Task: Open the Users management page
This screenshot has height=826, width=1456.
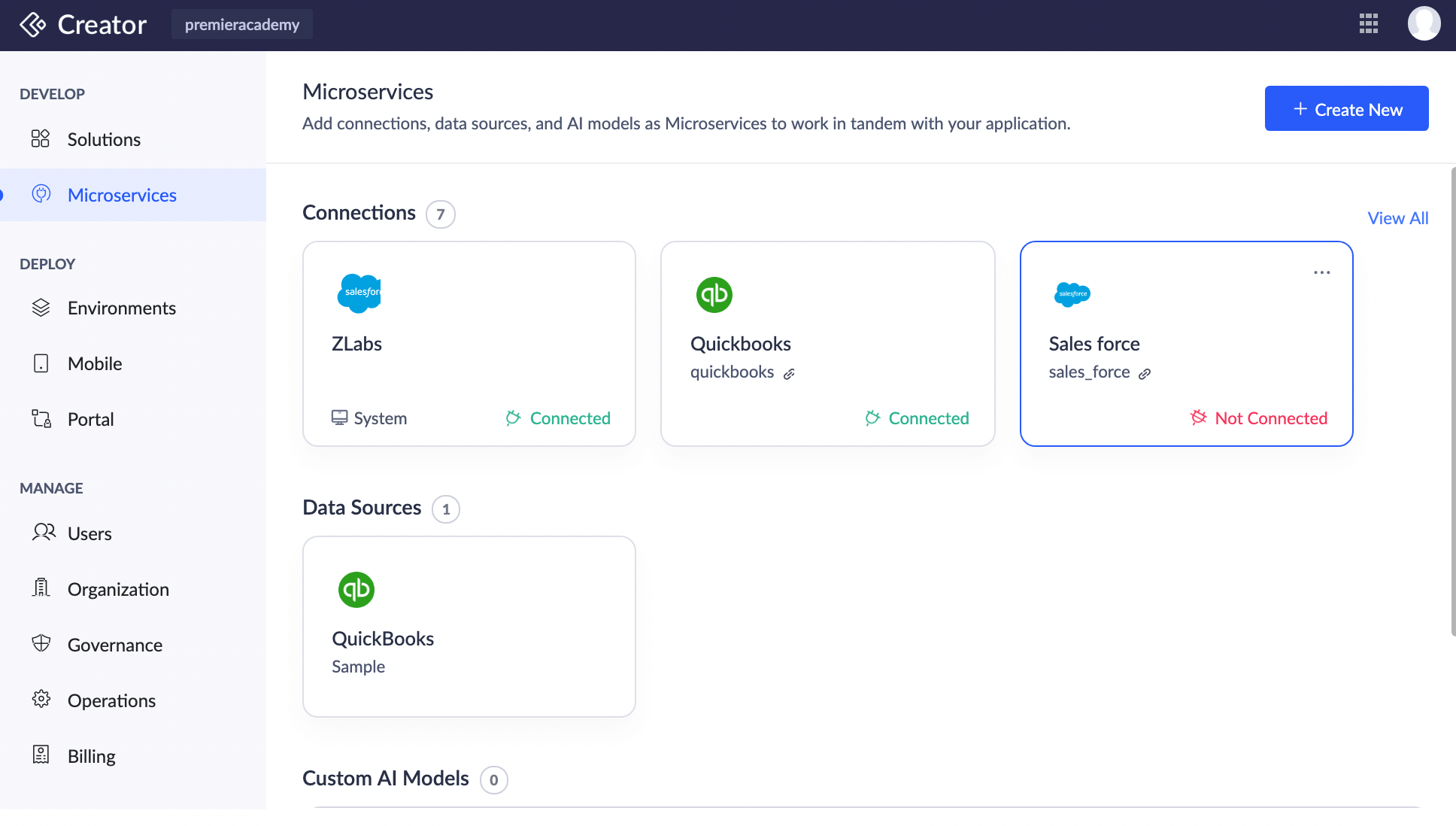Action: point(89,533)
